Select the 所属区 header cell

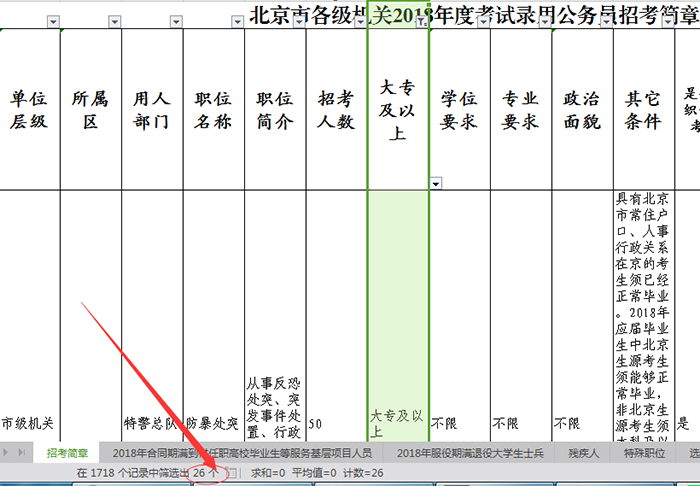pyautogui.click(x=91, y=110)
